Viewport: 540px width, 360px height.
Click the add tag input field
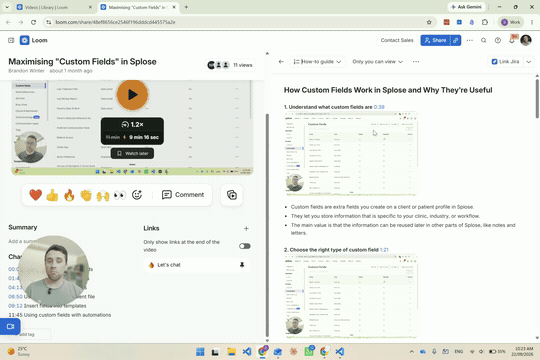33,334
